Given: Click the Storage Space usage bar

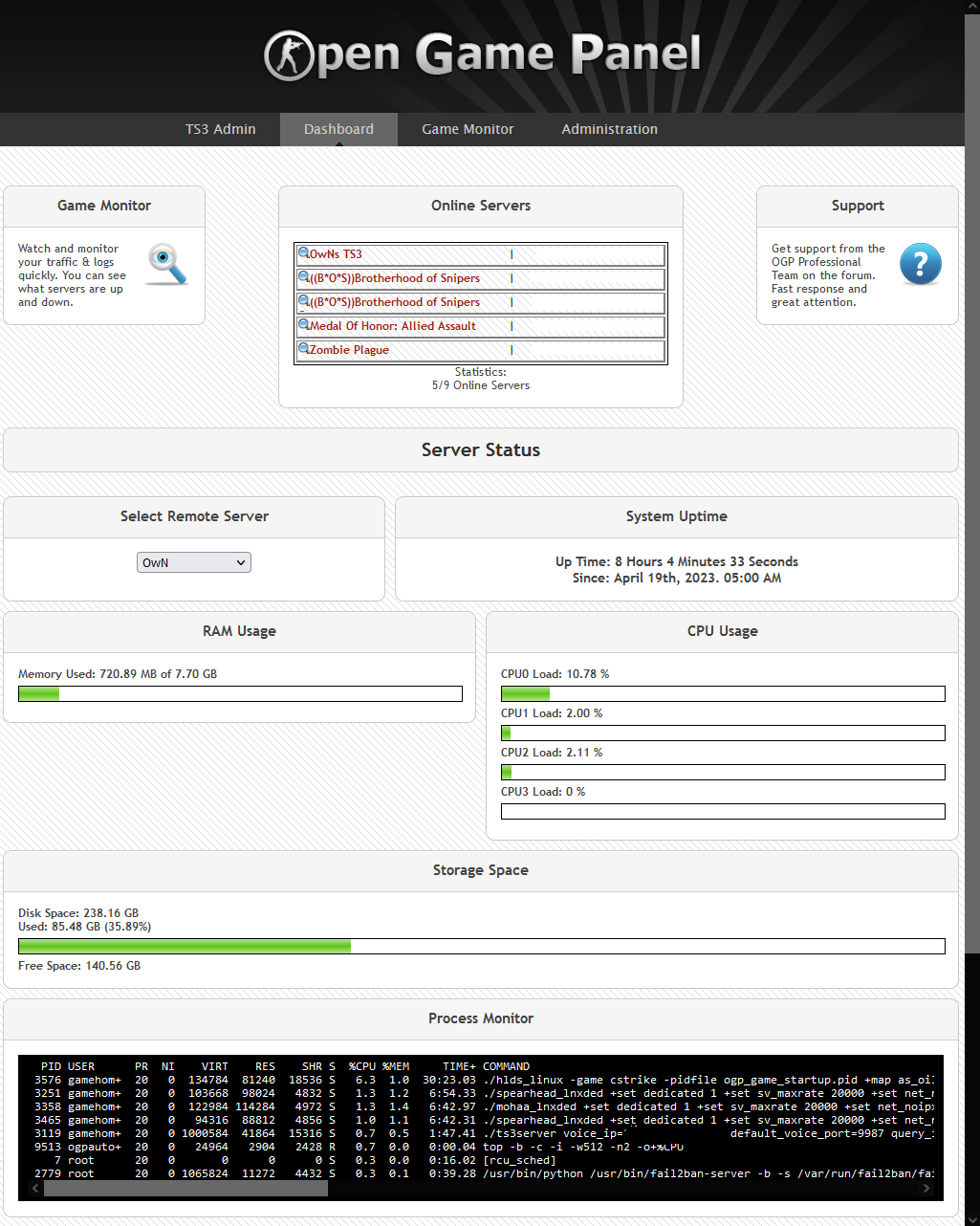Looking at the screenshot, I should (x=482, y=946).
